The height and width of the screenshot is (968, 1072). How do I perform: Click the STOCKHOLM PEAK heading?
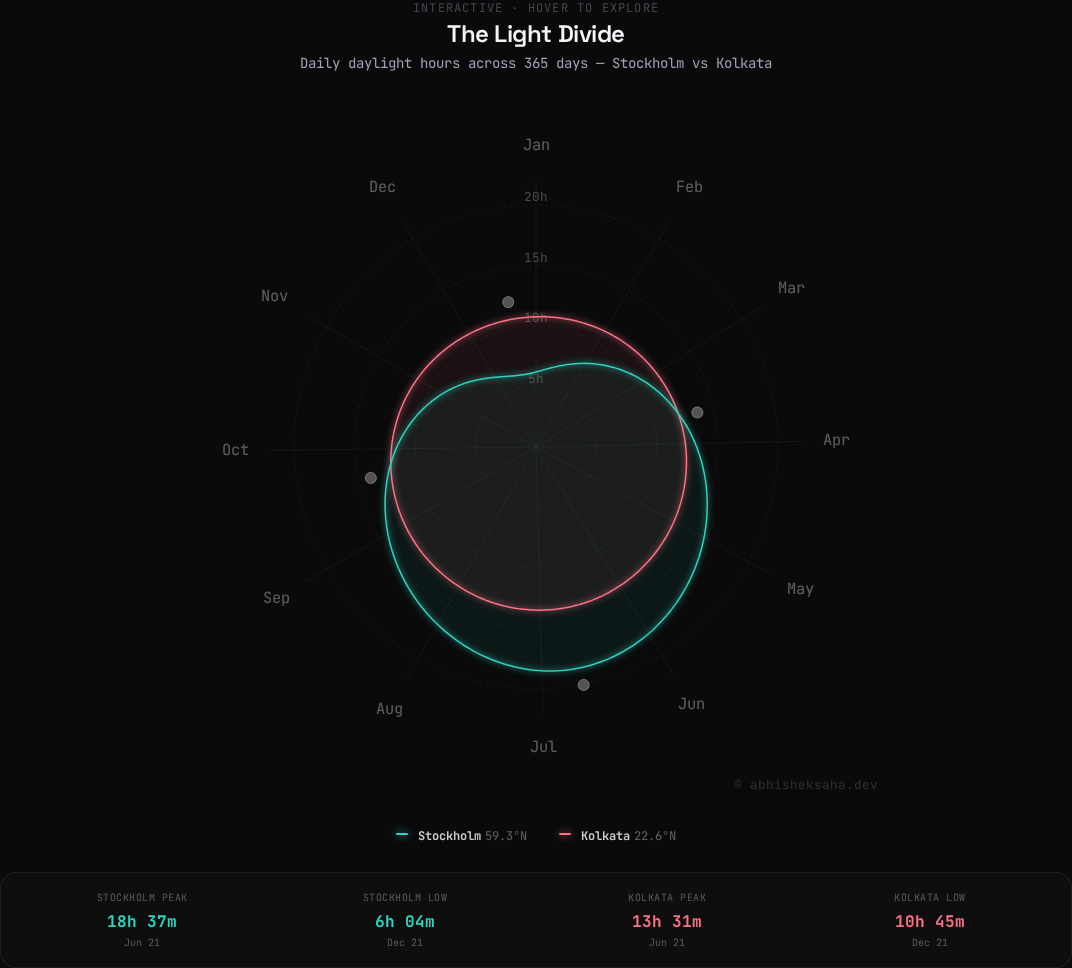click(x=142, y=898)
